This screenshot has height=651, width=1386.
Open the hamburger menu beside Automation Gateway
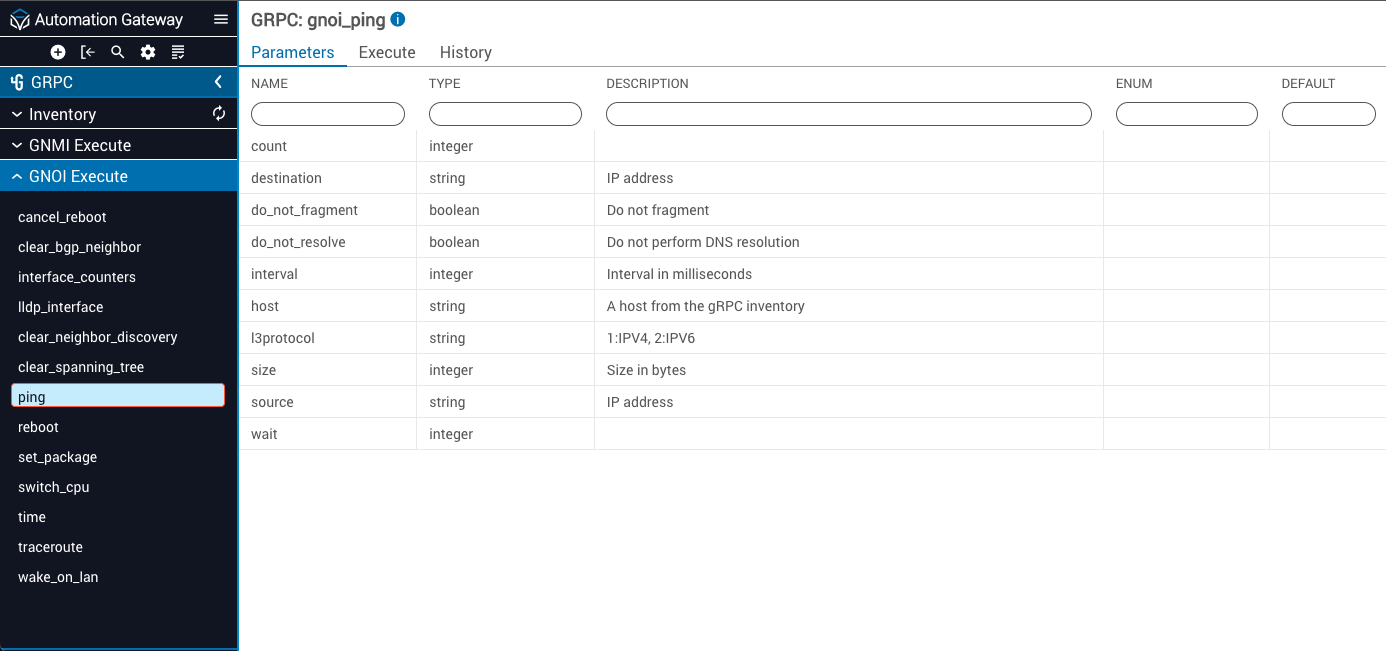coord(221,19)
